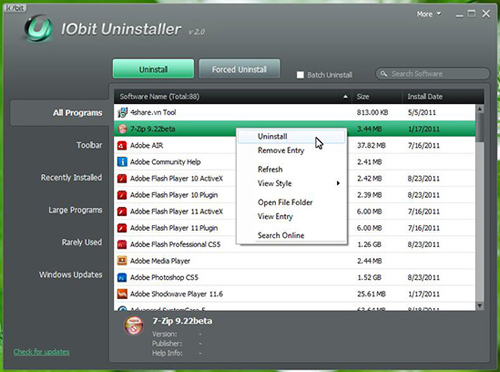
Task: Toggle sort arrow on Software Name column
Action: pos(345,97)
